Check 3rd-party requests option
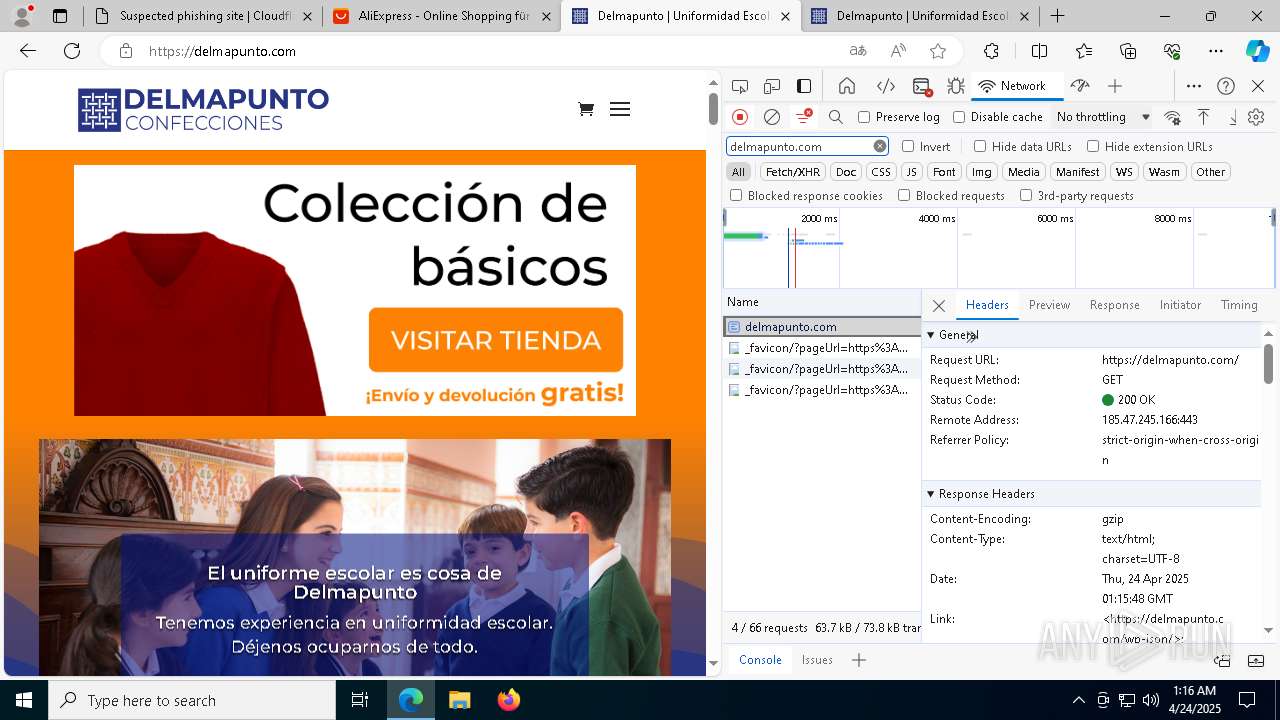The image size is (1280, 720). coord(1026,196)
